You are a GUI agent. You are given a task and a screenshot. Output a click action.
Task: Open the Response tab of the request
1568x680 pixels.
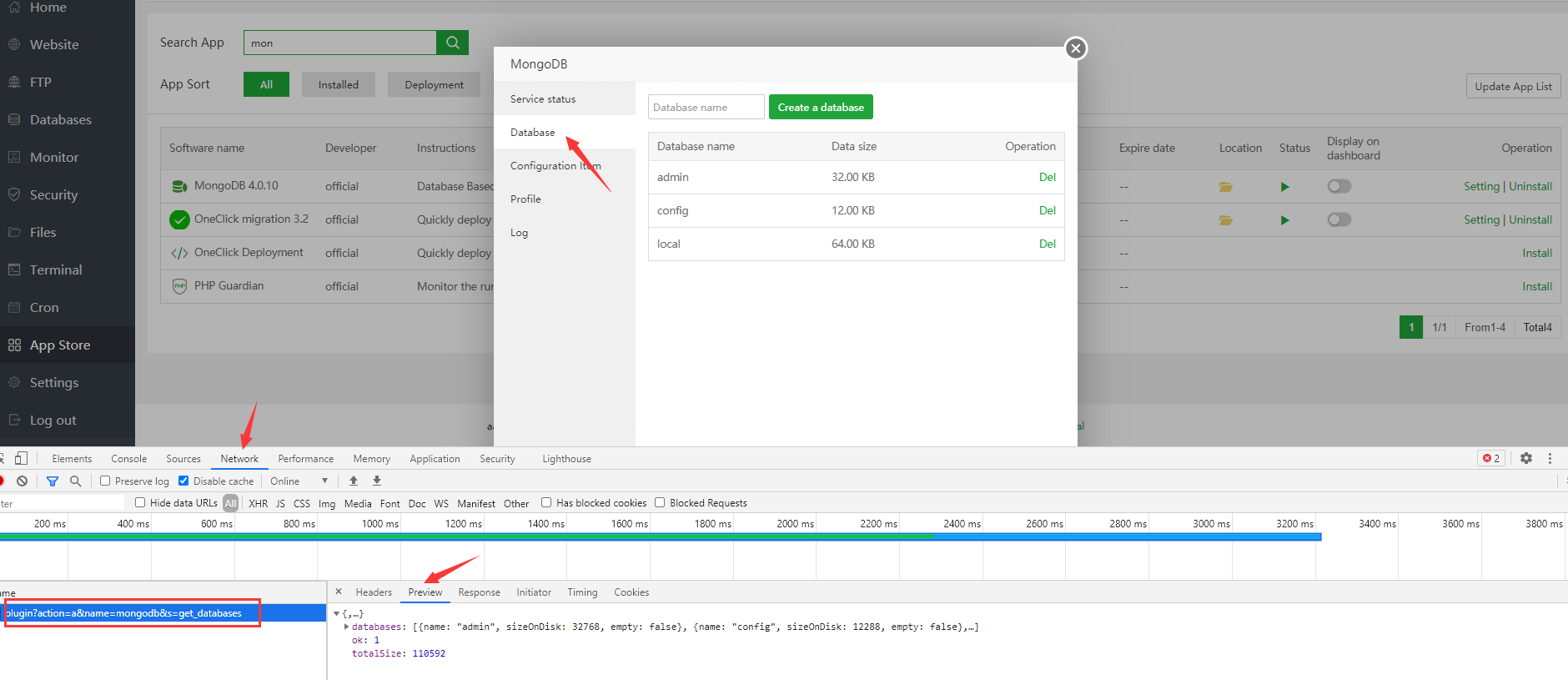(x=480, y=592)
